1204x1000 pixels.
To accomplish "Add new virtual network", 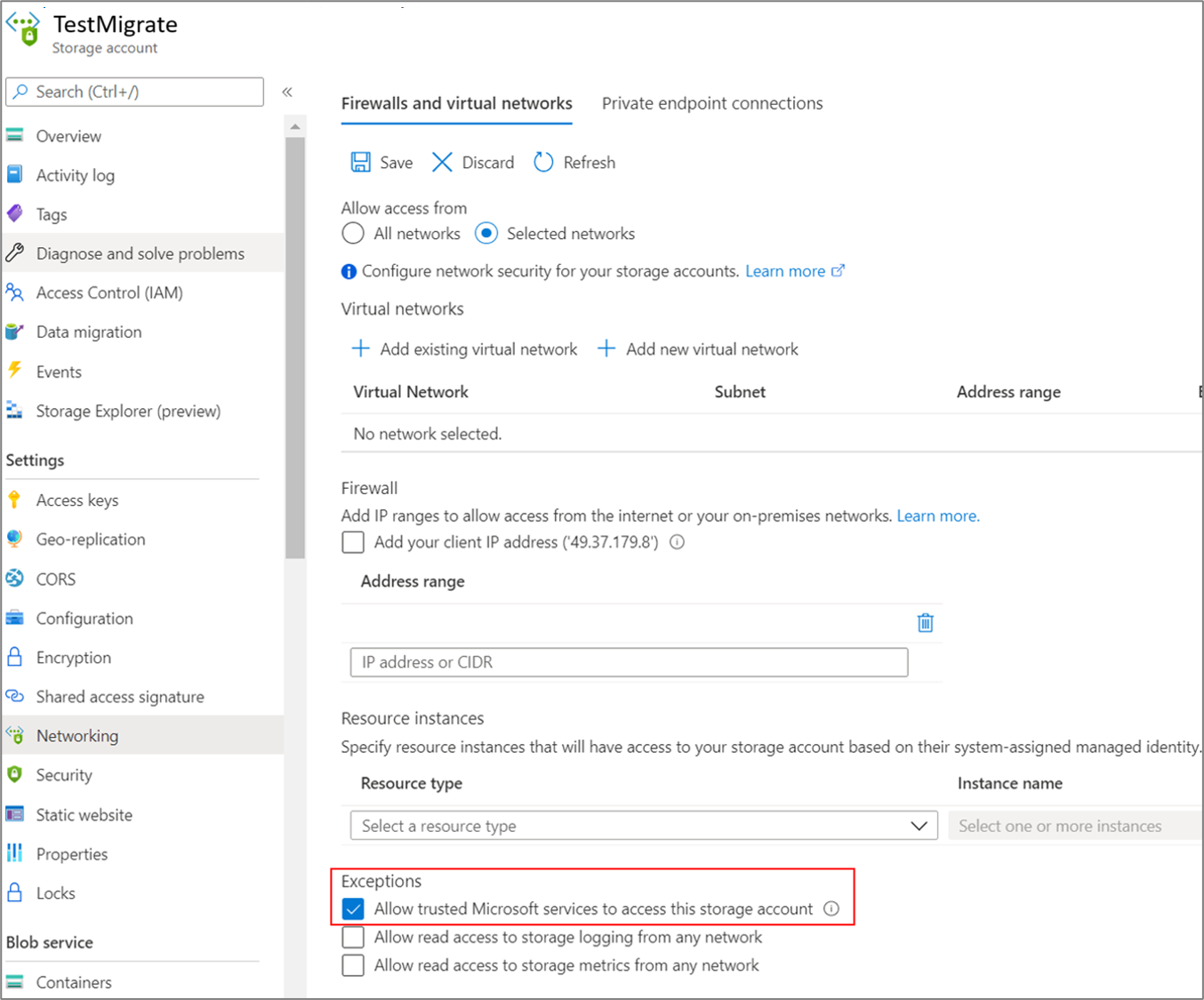I will coord(698,349).
